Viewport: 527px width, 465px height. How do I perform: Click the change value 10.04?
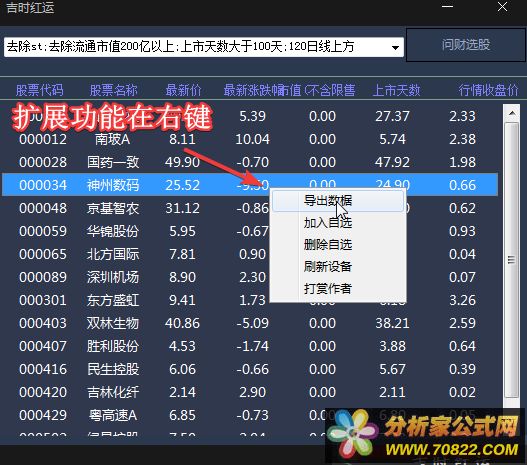252,139
